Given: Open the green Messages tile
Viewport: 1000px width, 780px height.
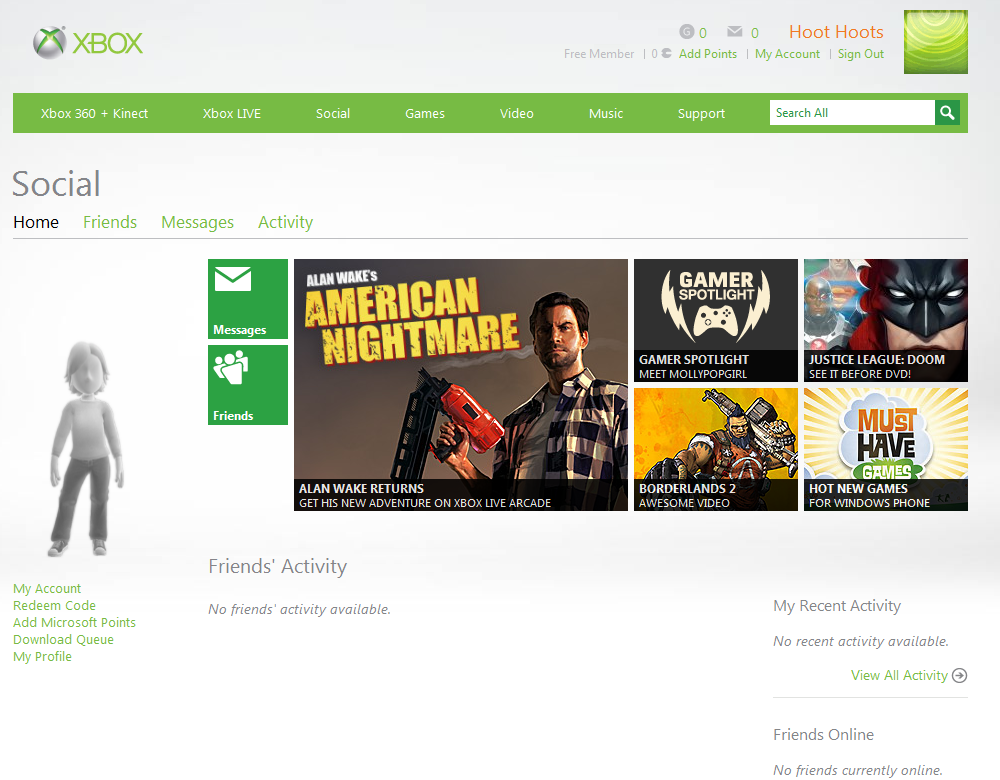Looking at the screenshot, I should pyautogui.click(x=247, y=298).
